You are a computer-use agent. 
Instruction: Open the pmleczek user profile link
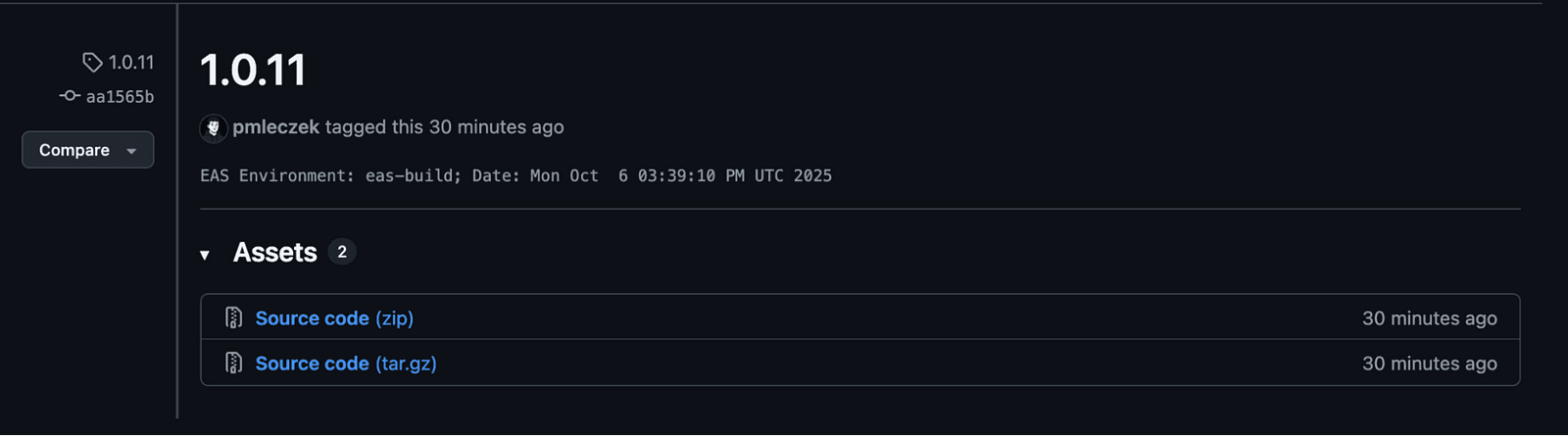(275, 127)
